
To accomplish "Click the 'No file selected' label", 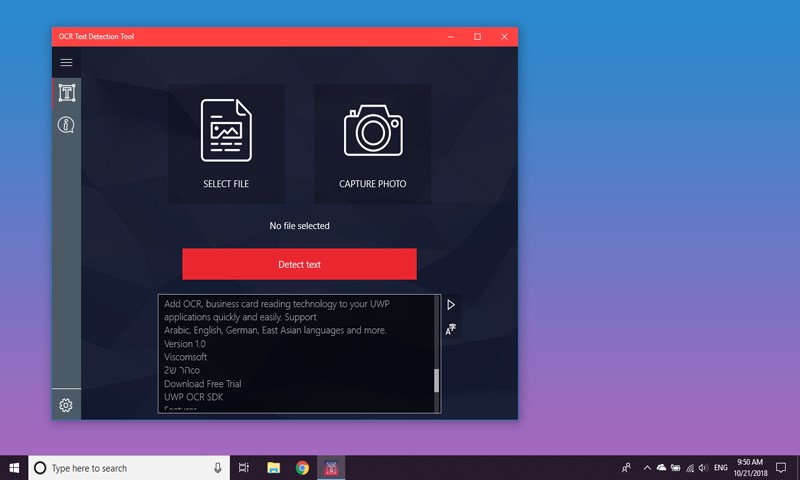I will (299, 225).
